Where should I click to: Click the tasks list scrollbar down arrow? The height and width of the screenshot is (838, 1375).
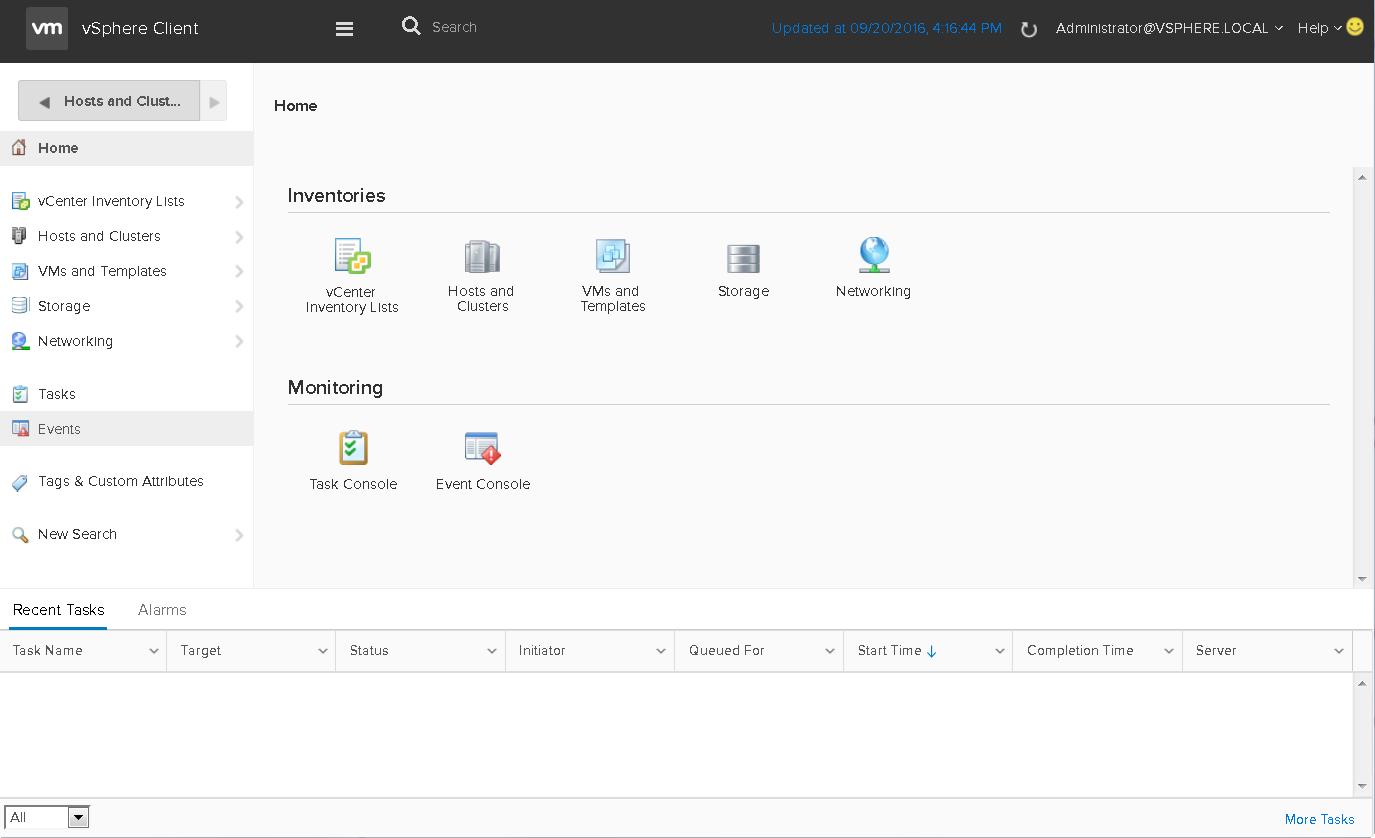point(1361,786)
